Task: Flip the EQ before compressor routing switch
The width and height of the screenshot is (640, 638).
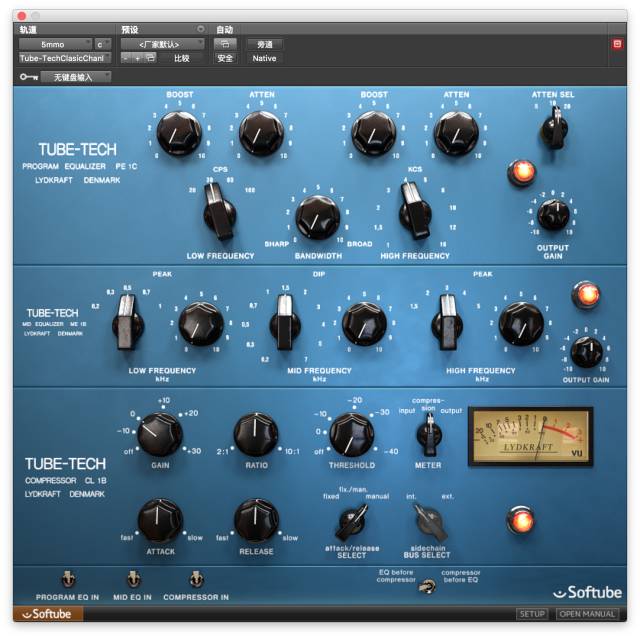Action: tap(427, 587)
